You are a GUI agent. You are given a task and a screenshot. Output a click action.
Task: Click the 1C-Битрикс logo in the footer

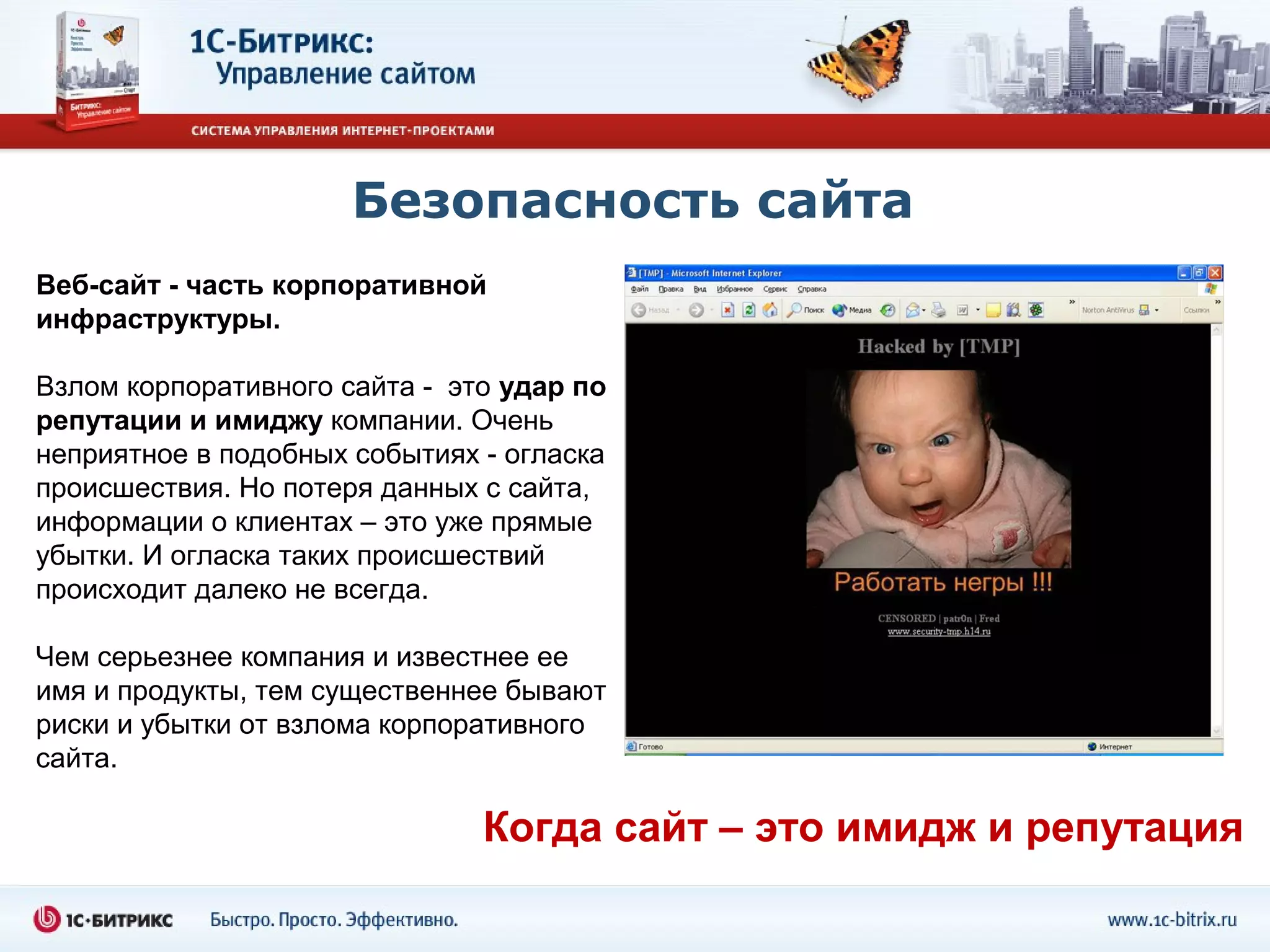coord(103,919)
